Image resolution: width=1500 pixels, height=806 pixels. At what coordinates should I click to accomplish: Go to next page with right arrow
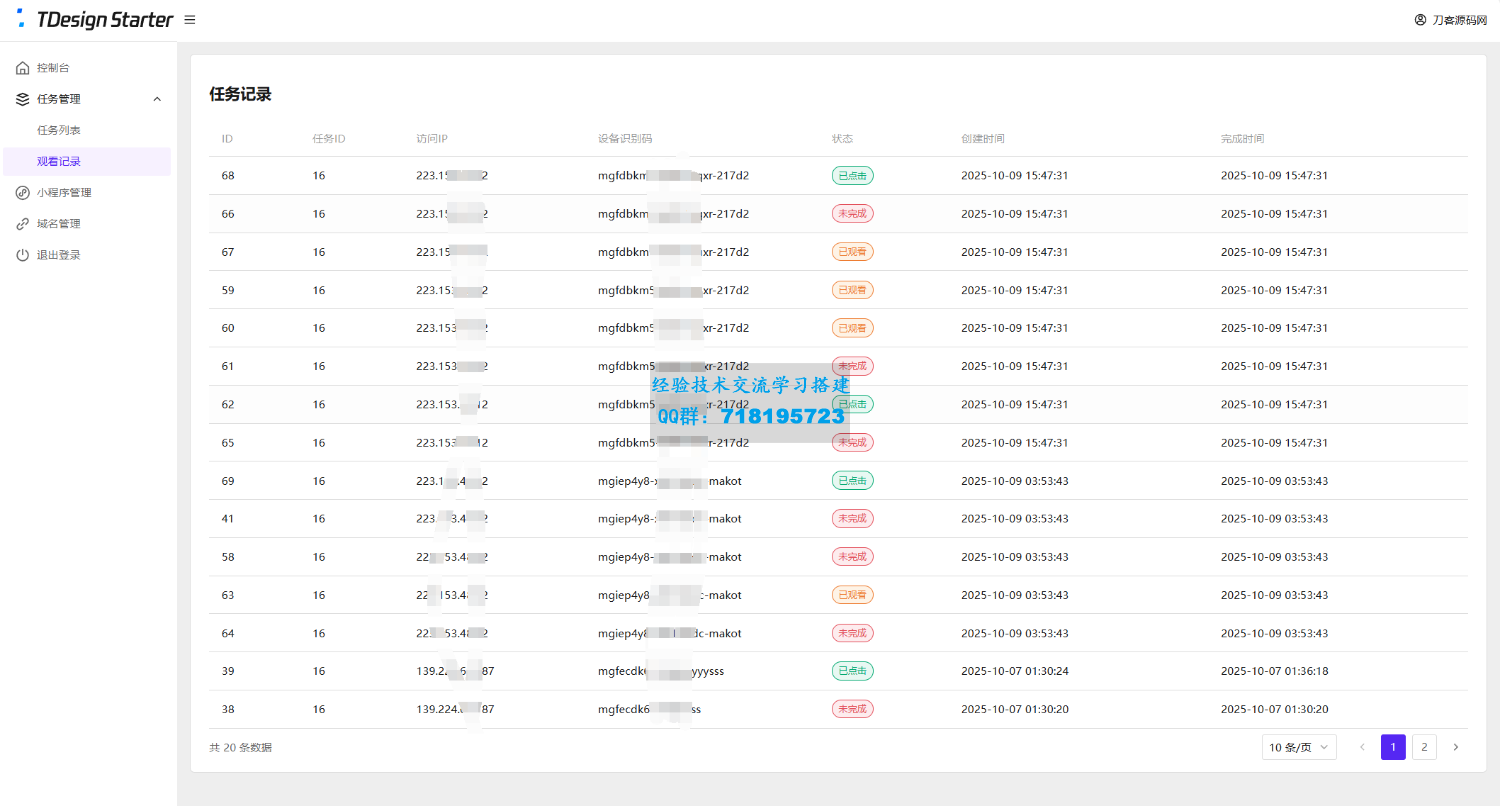(x=1455, y=747)
